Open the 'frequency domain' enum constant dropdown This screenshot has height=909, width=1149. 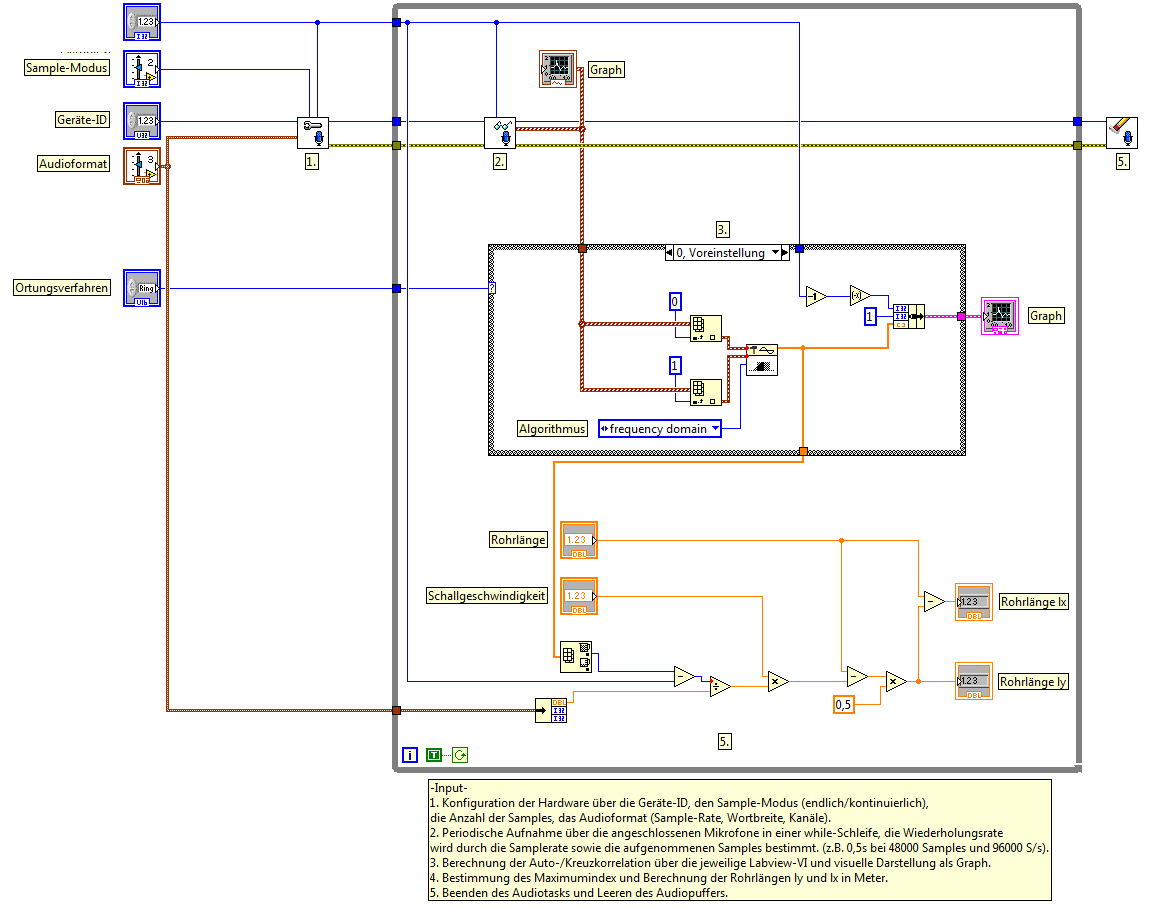pyautogui.click(x=660, y=429)
